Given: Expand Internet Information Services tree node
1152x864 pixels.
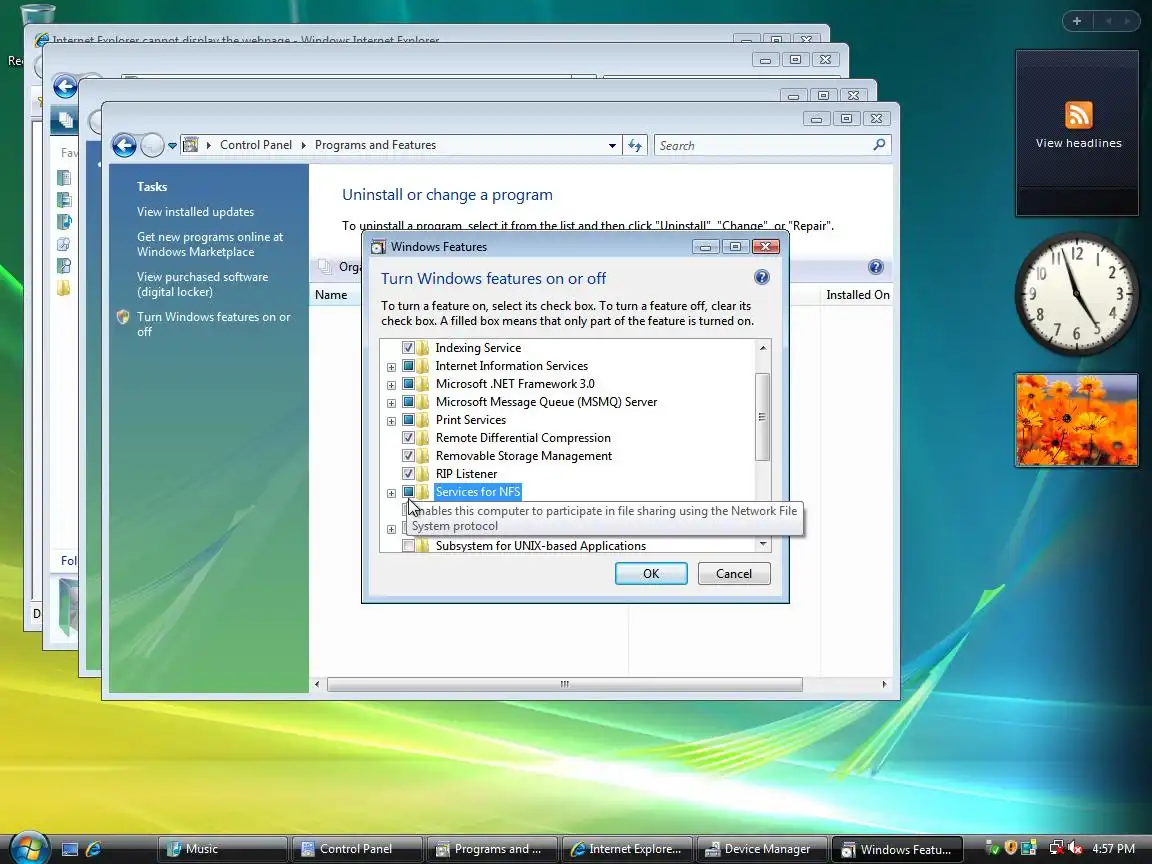Looking at the screenshot, I should (x=391, y=367).
